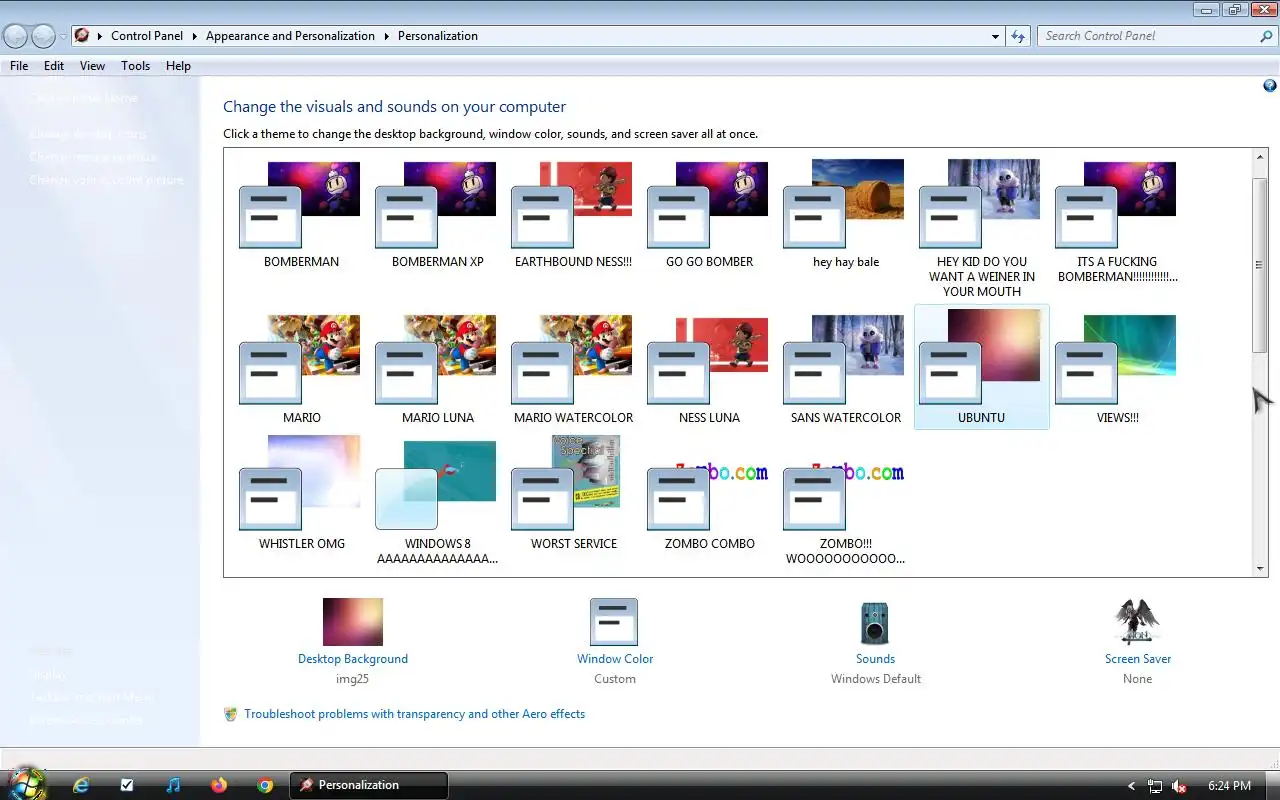The image size is (1280, 800).
Task: Click Control Panel in the address breadcrumb
Action: pos(147,36)
